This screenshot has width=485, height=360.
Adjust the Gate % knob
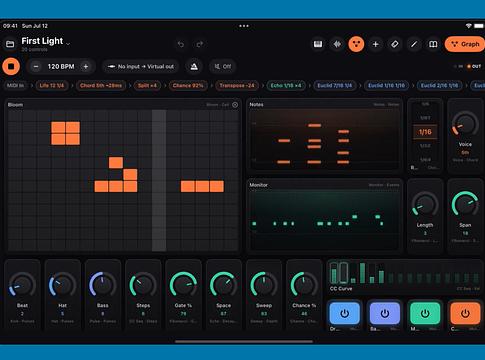[x=183, y=284]
